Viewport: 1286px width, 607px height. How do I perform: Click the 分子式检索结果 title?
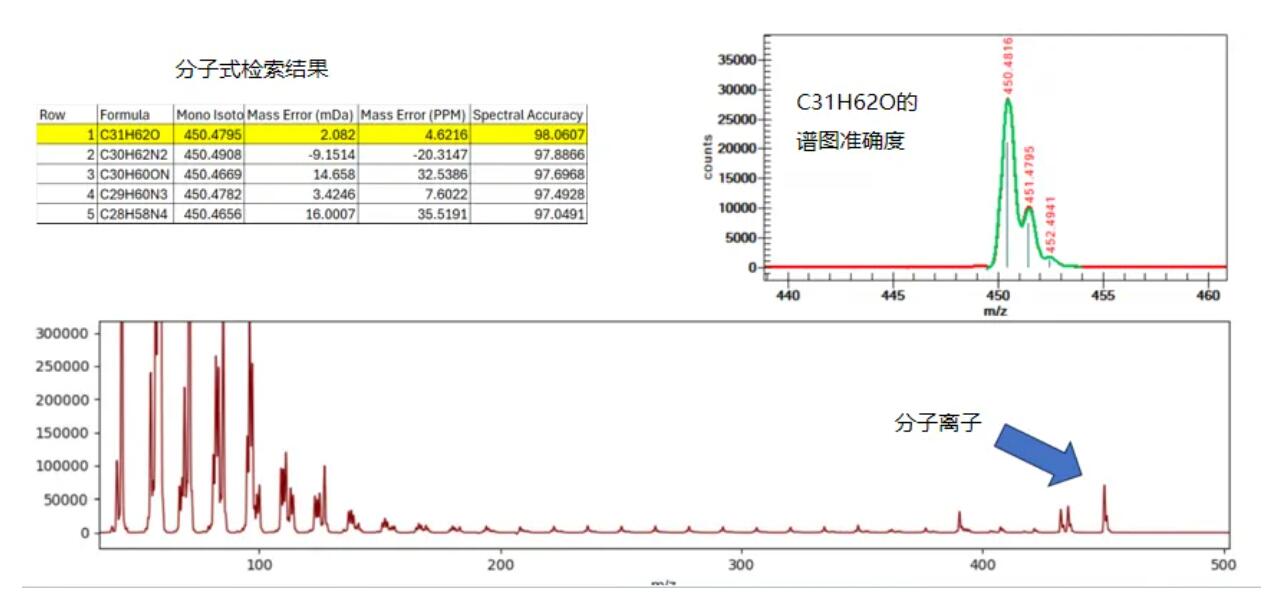(251, 70)
